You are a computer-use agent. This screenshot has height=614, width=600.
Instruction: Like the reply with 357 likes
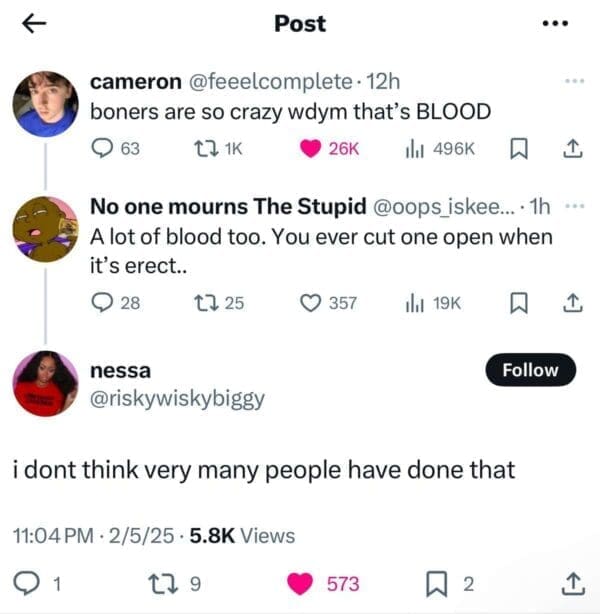click(310, 304)
